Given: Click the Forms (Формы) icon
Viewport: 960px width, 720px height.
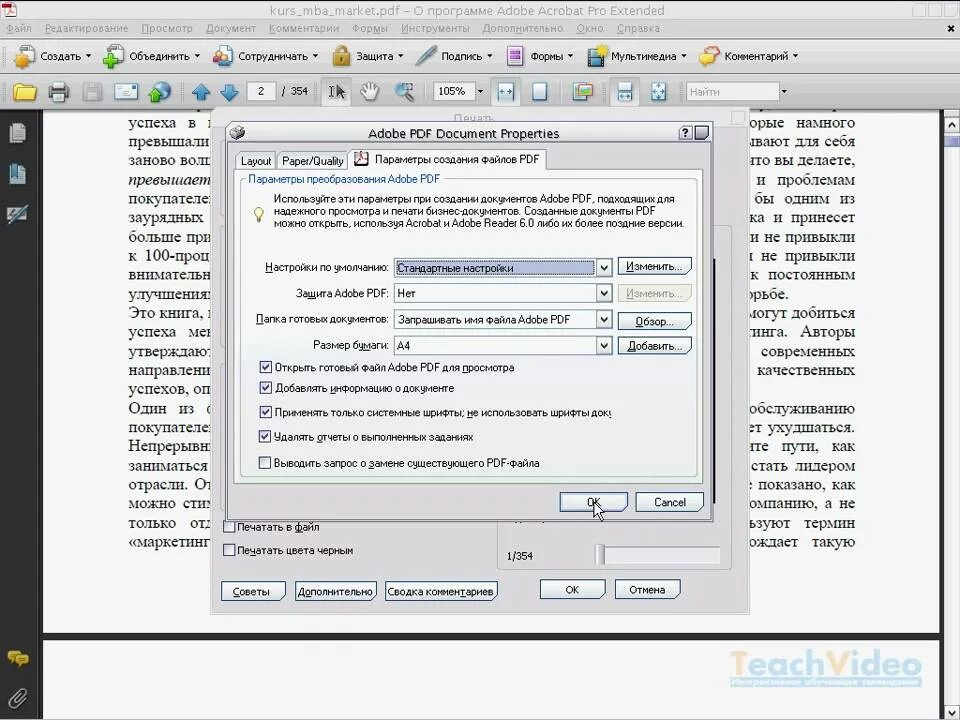Looking at the screenshot, I should tap(515, 56).
